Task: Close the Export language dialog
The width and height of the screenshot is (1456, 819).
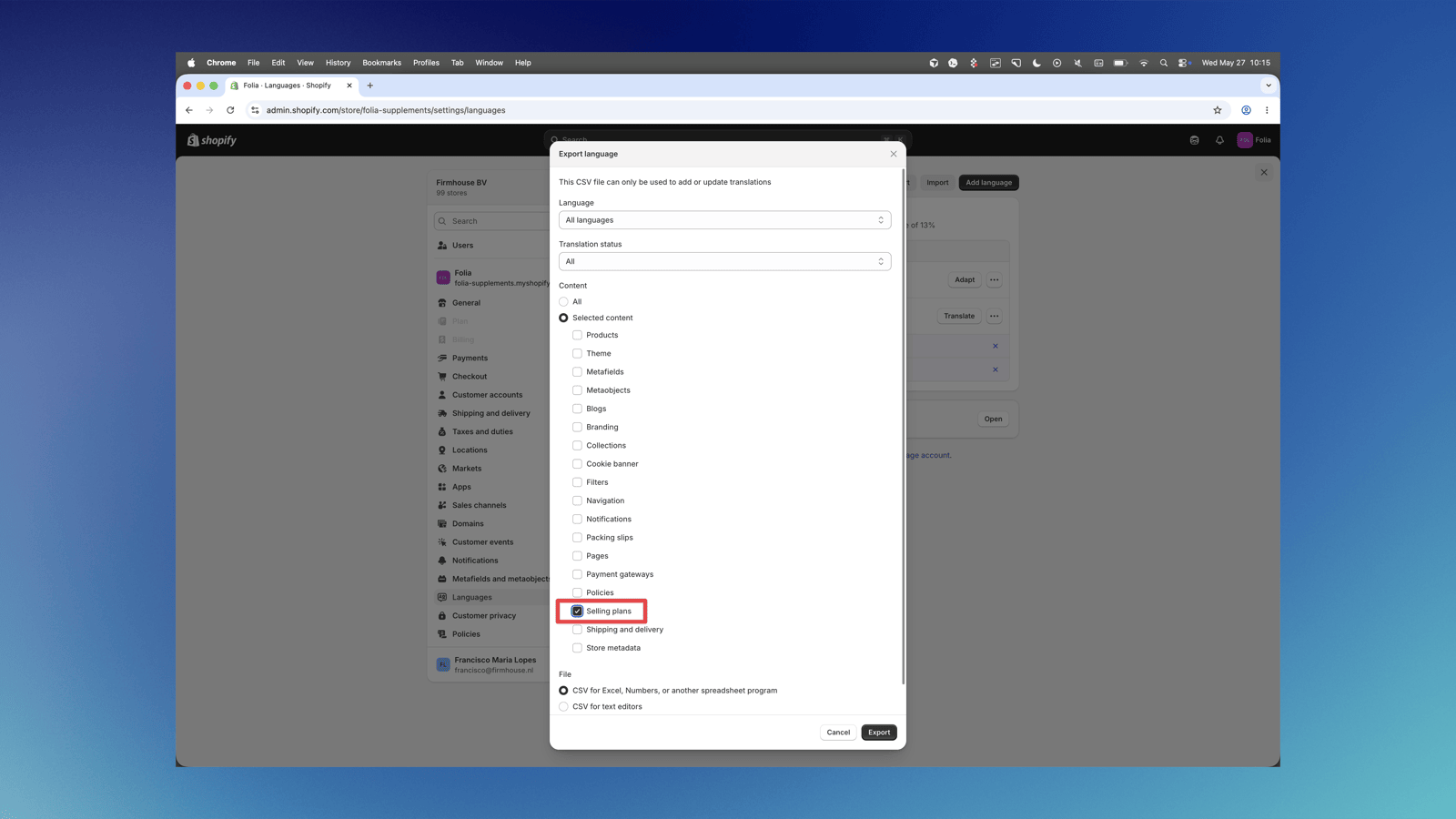Action: pos(893,154)
